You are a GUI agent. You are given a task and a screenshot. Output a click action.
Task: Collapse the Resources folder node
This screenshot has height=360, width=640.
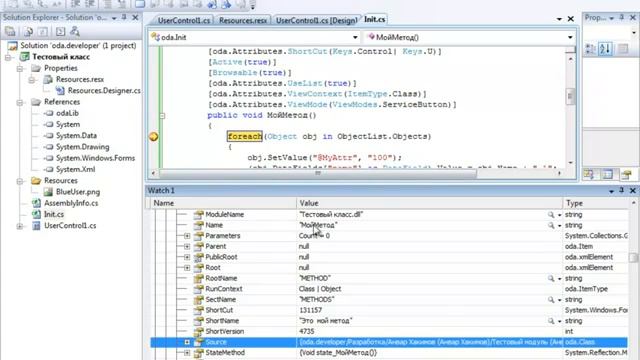pos(20,180)
